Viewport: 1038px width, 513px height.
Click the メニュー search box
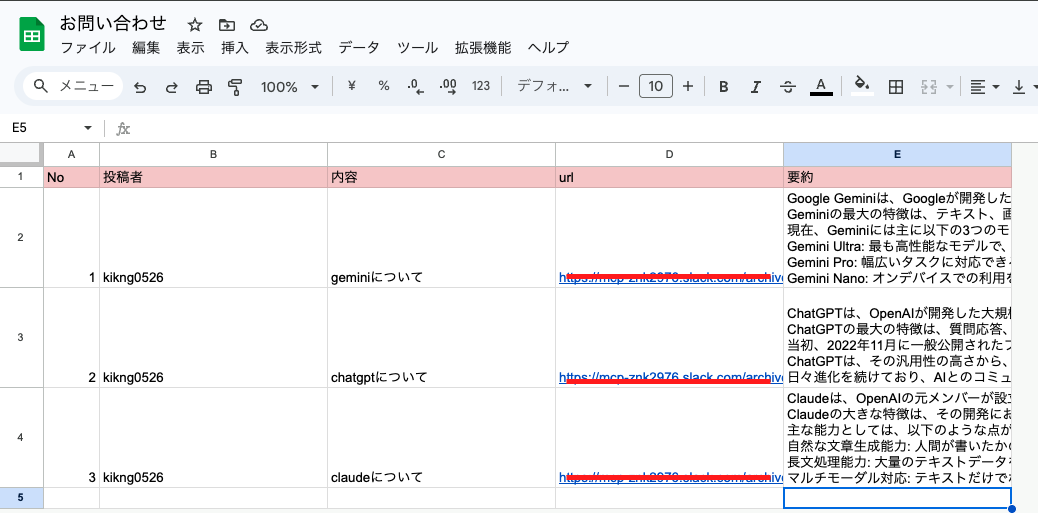tap(73, 86)
